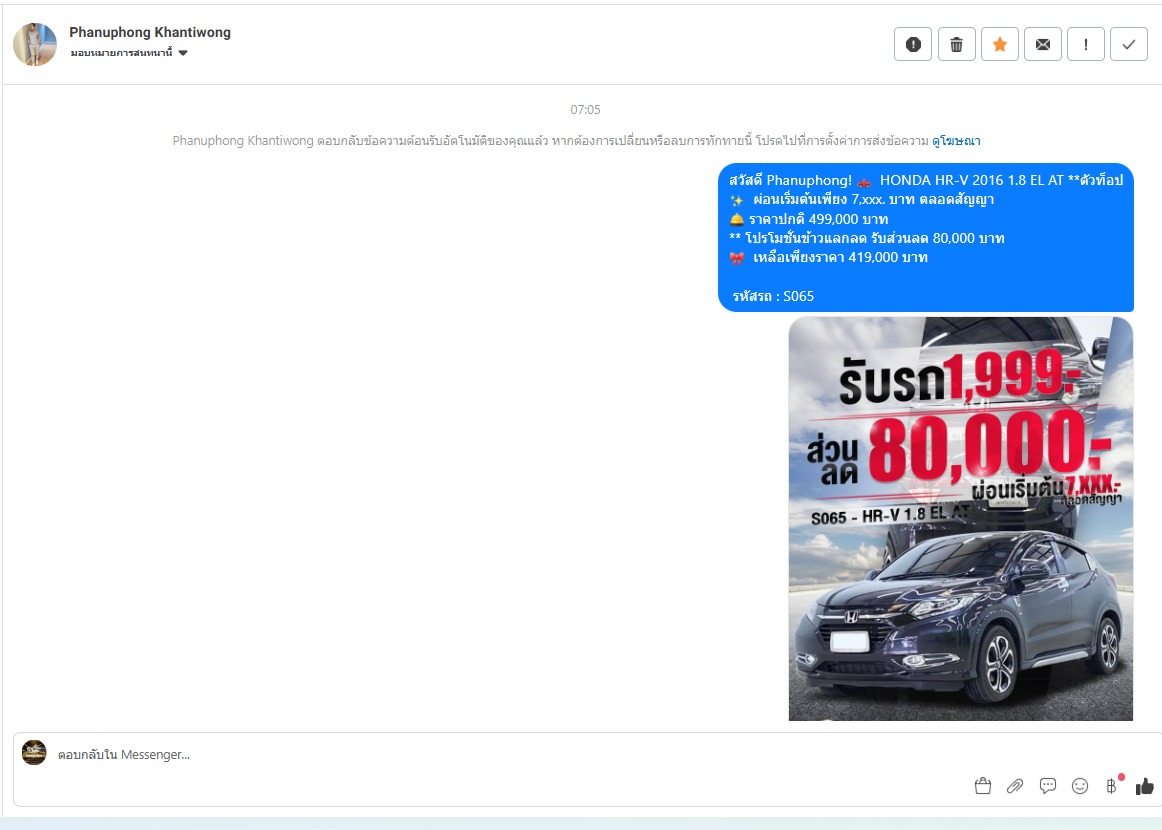Open the assign conversation dropdown arrow

183,53
